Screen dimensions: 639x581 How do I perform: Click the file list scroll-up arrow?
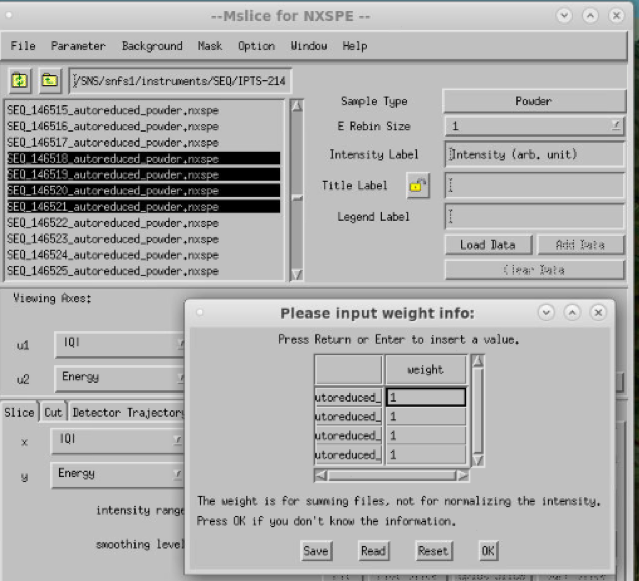click(296, 107)
